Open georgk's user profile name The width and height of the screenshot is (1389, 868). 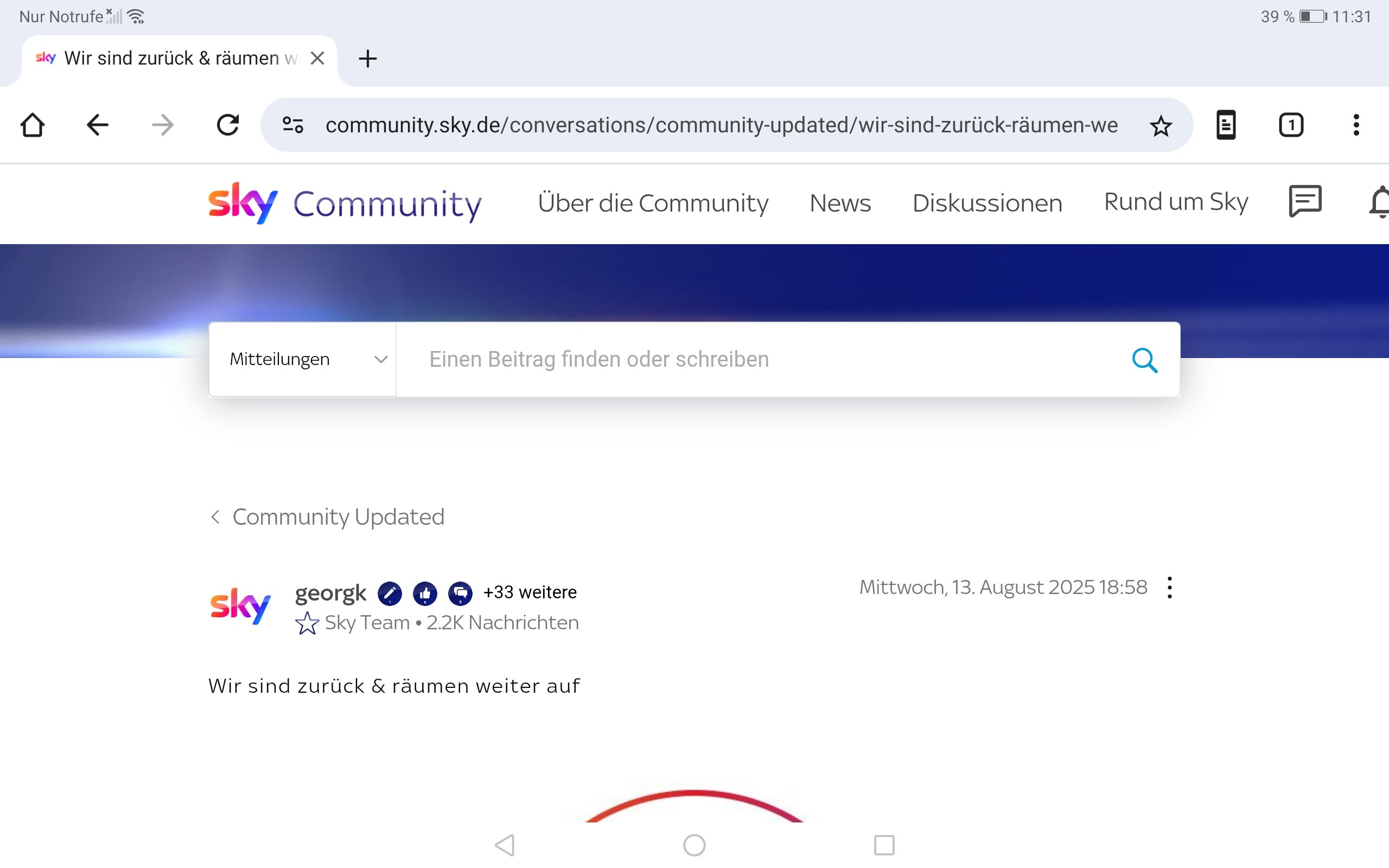(x=330, y=592)
